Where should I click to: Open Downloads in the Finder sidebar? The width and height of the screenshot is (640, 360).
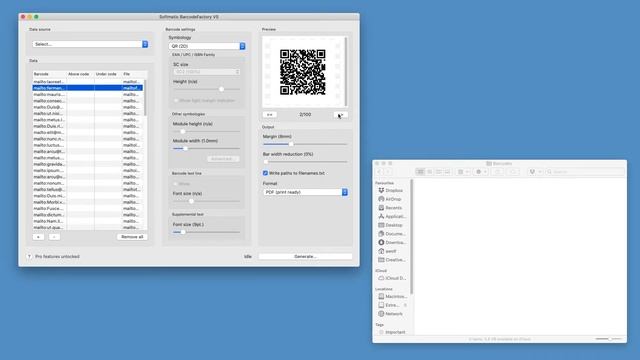tap(391, 242)
